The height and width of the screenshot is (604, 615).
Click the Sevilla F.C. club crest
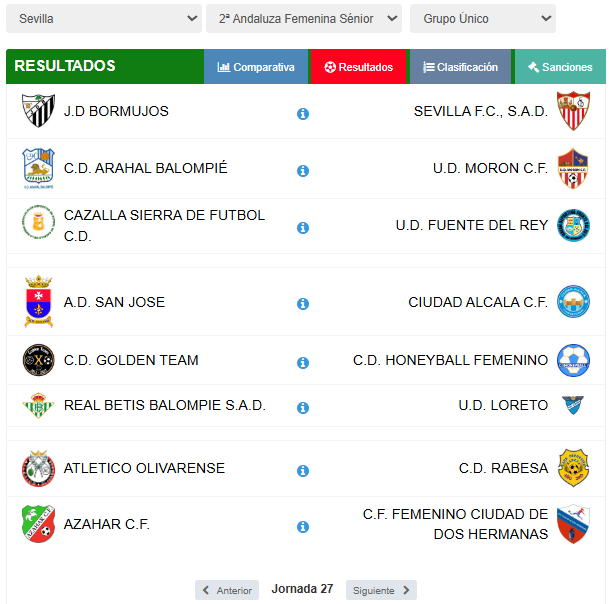point(573,111)
